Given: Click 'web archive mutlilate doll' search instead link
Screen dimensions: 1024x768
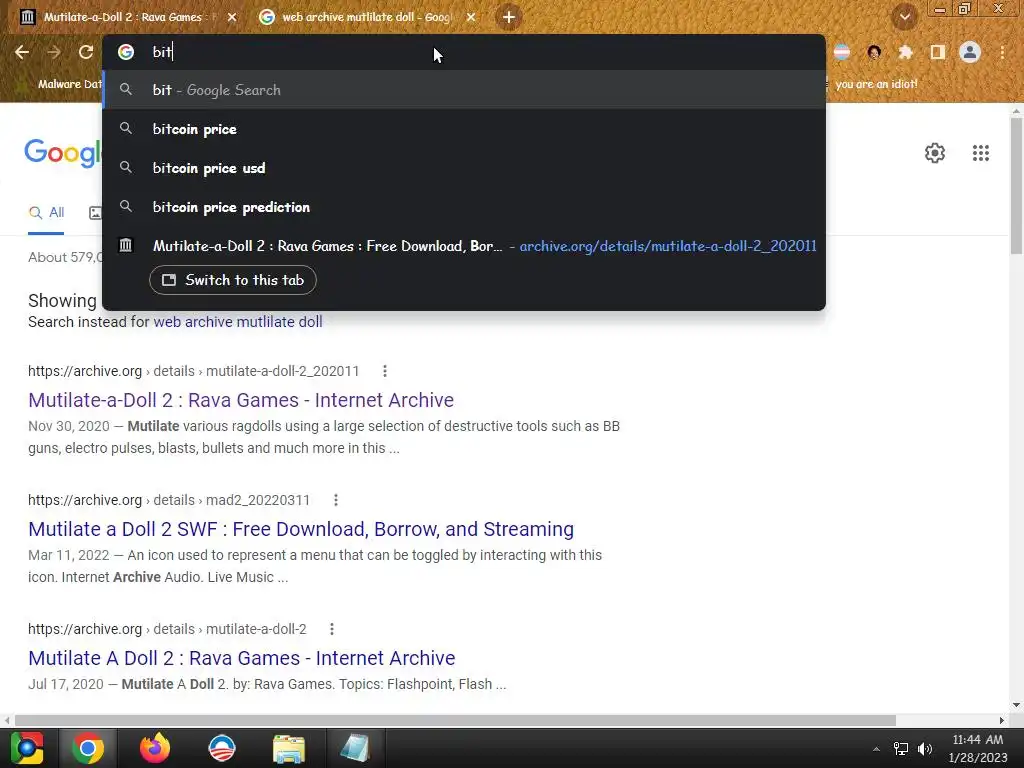Looking at the screenshot, I should [238, 322].
